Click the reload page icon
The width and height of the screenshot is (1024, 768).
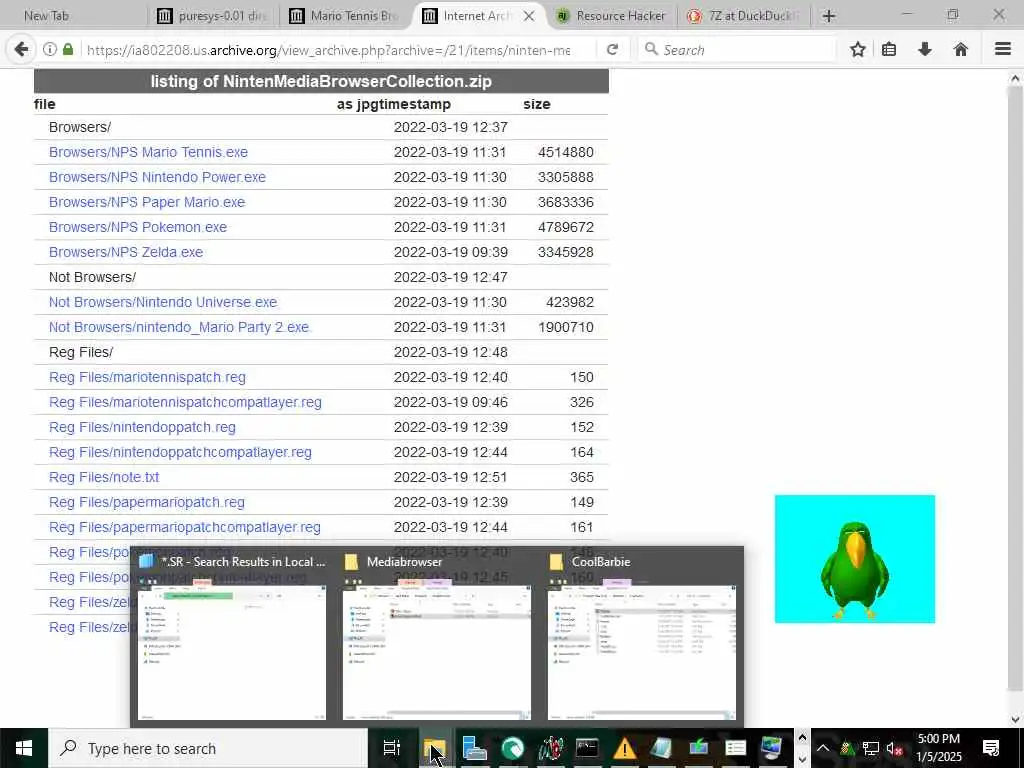pyautogui.click(x=612, y=50)
